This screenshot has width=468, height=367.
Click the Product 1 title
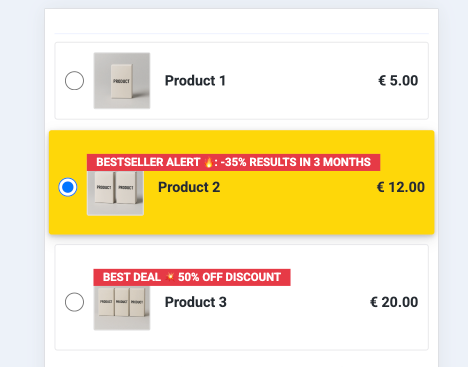click(195, 81)
